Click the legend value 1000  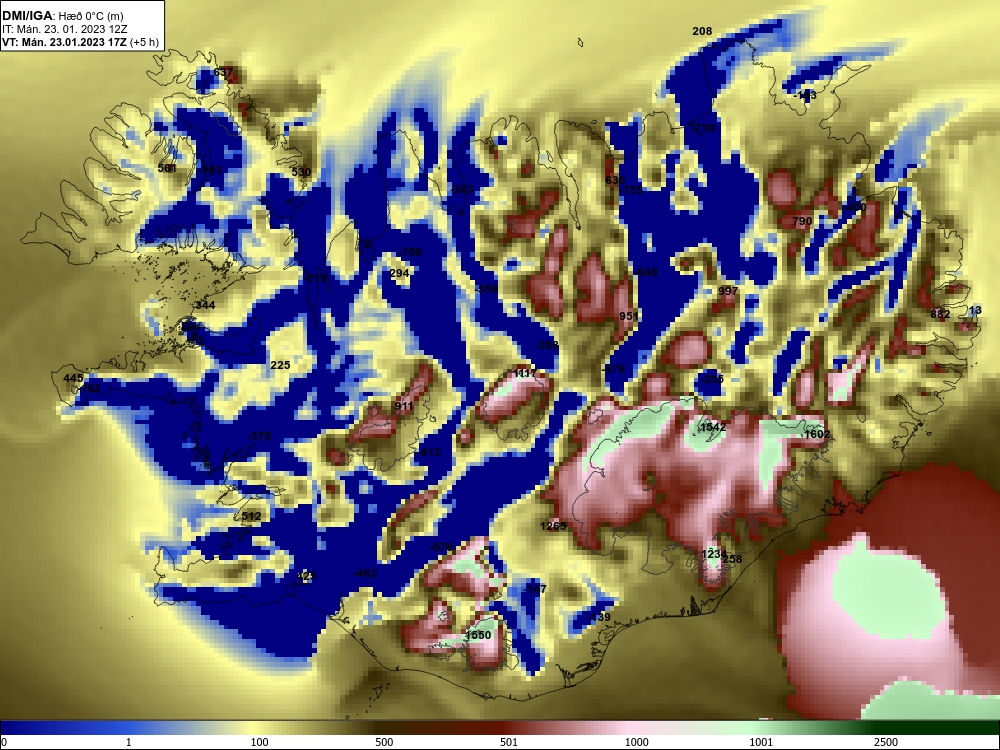[637, 742]
